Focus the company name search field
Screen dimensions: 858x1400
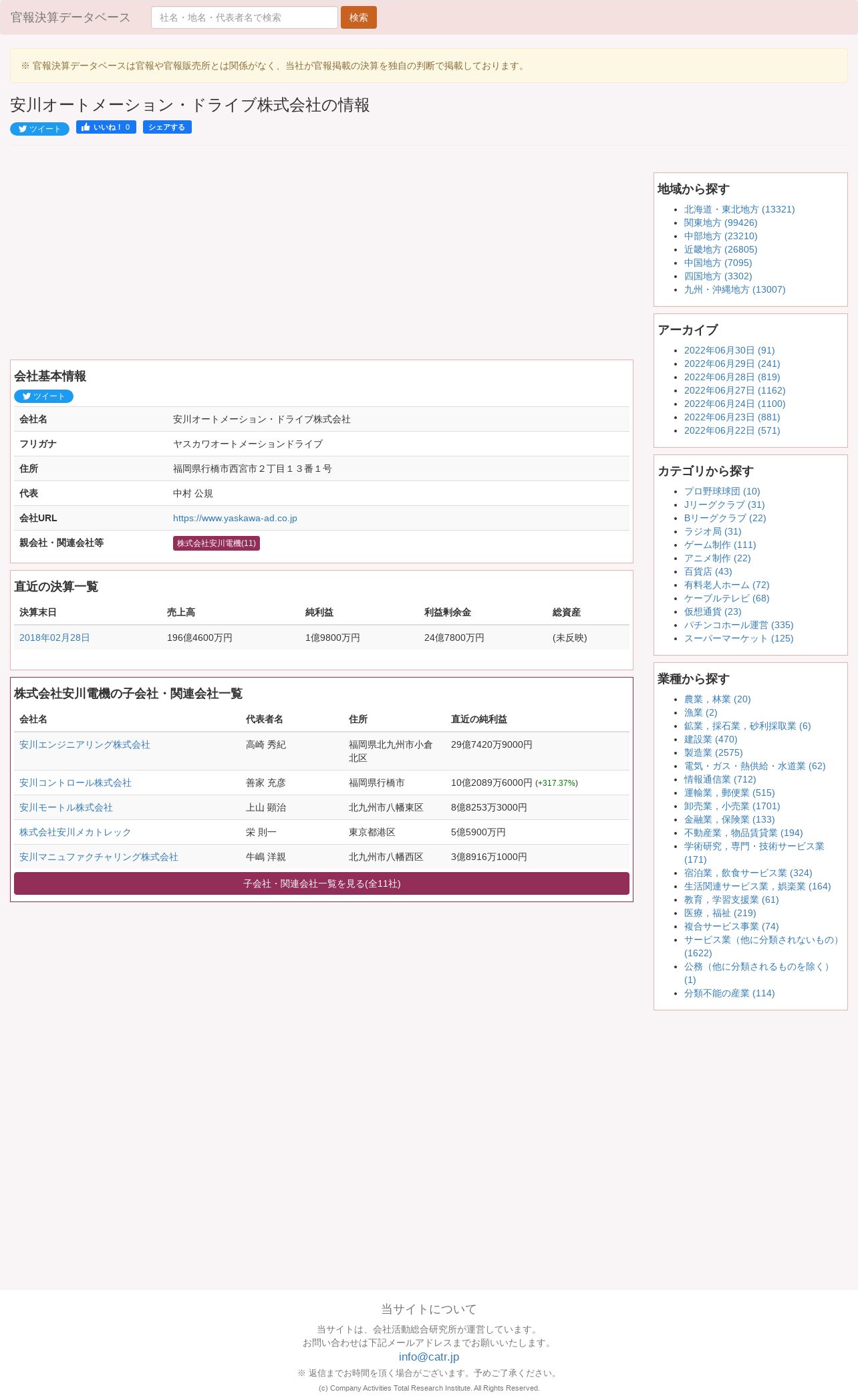245,17
